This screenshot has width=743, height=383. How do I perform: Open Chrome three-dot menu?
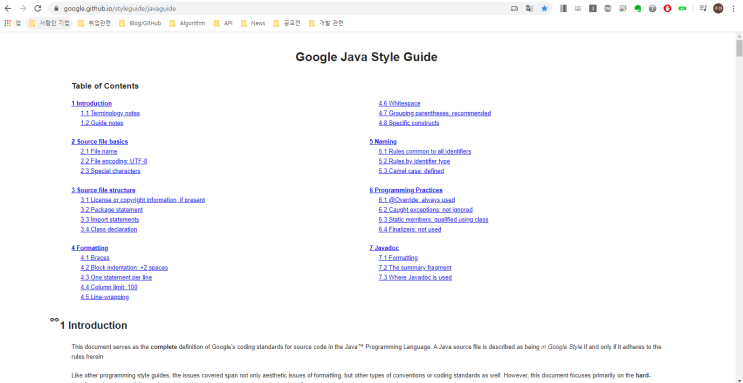pos(734,9)
